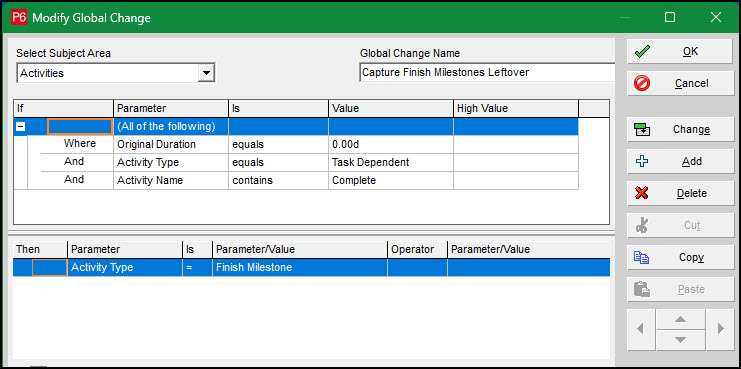Viewport: 741px width, 369px height.
Task: Click the contains operator cell
Action: (278, 180)
